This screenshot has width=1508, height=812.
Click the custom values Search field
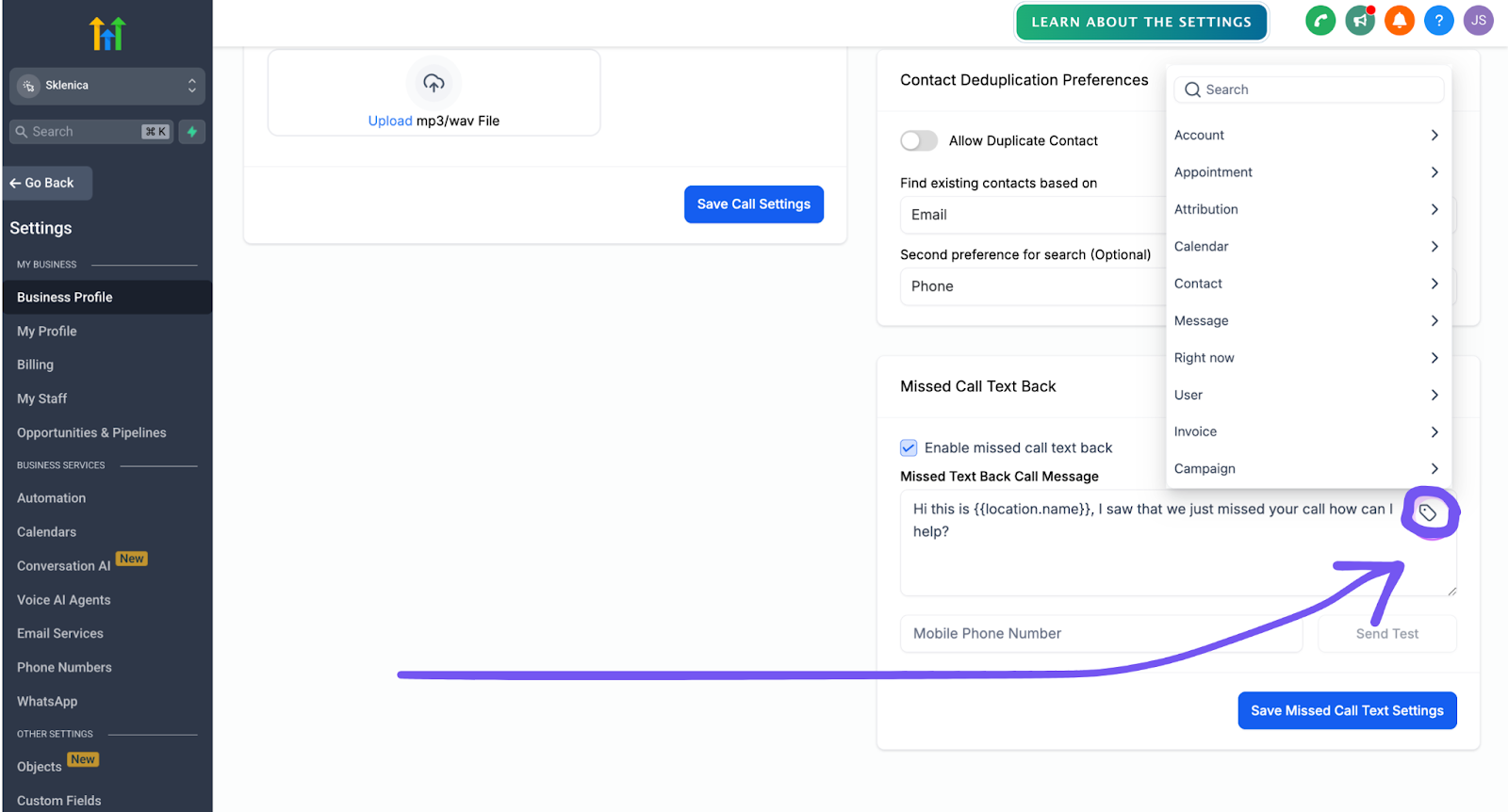(x=1309, y=89)
